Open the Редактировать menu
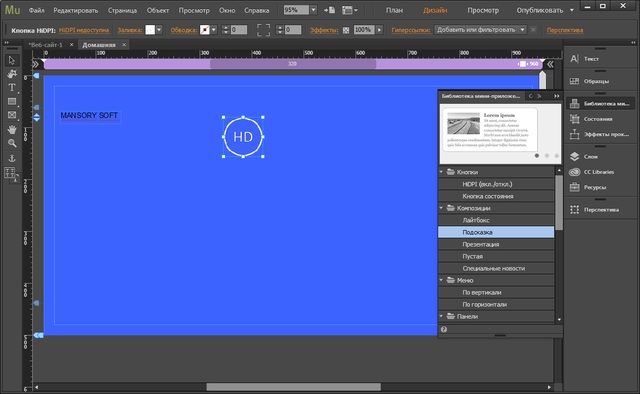 click(76, 10)
